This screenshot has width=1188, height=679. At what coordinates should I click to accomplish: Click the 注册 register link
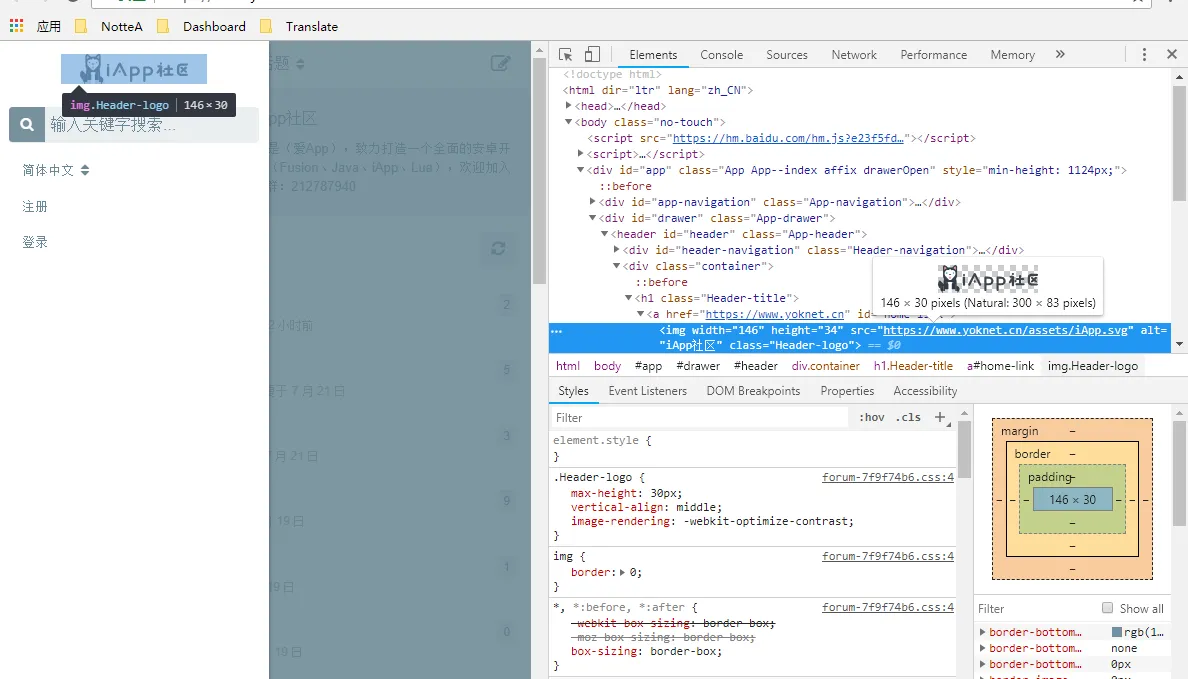tap(35, 206)
